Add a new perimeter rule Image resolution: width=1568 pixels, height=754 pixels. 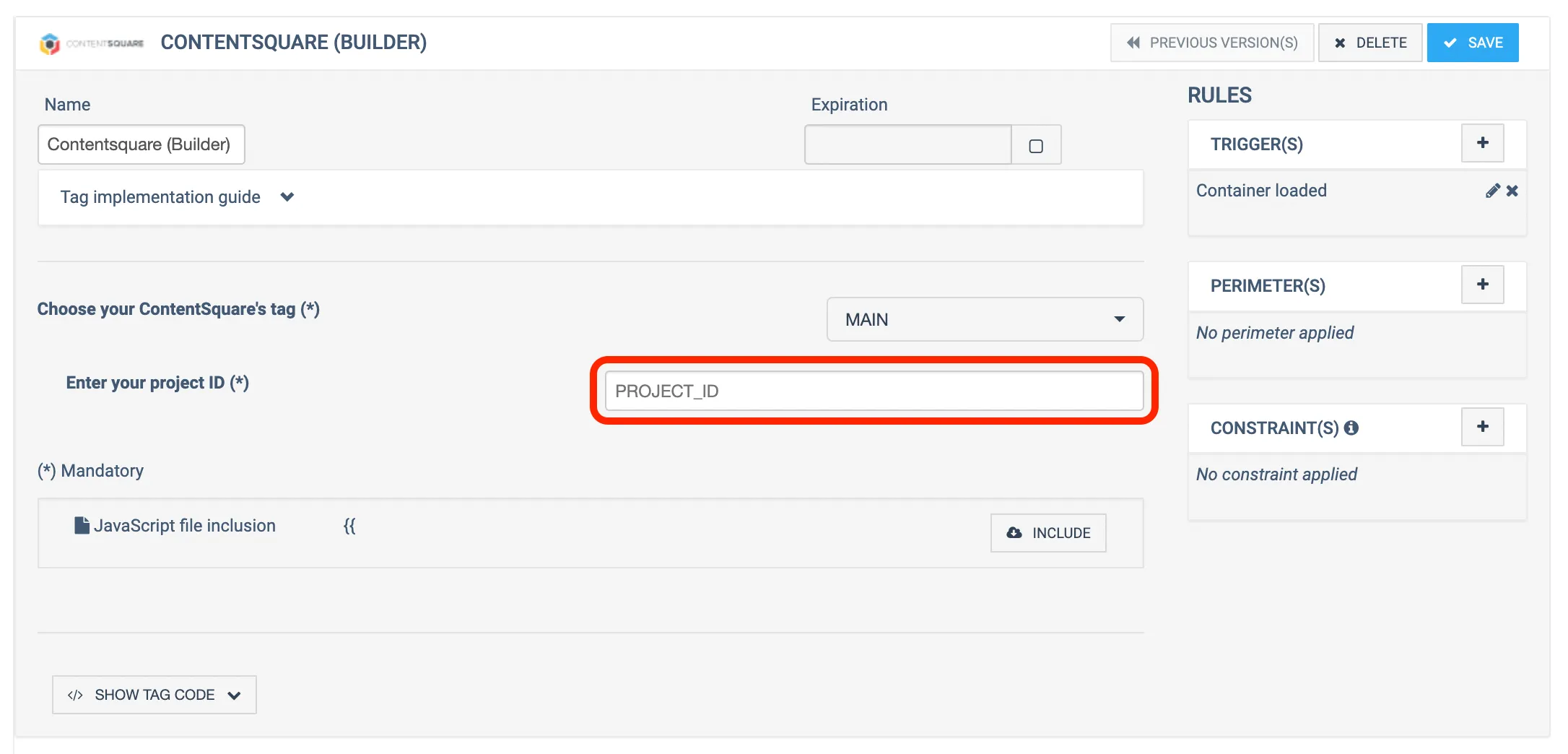[x=1482, y=285]
